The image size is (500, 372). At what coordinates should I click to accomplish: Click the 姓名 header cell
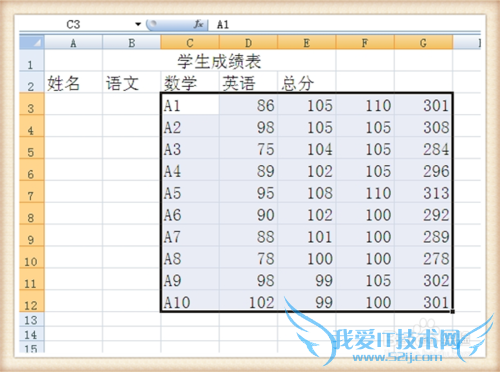(73, 82)
